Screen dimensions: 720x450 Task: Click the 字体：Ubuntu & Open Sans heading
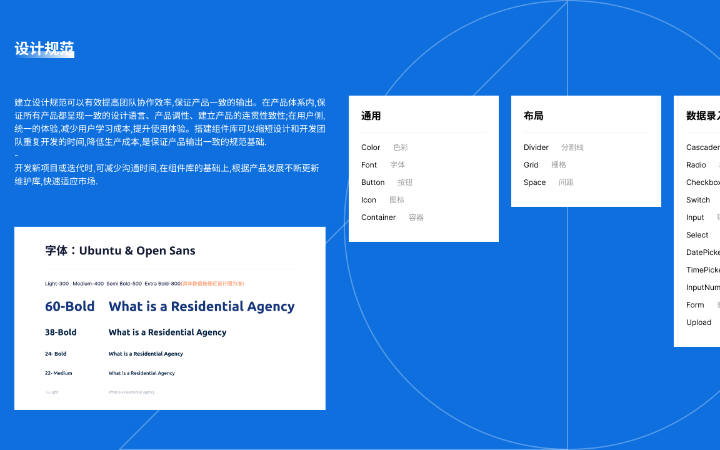(120, 251)
